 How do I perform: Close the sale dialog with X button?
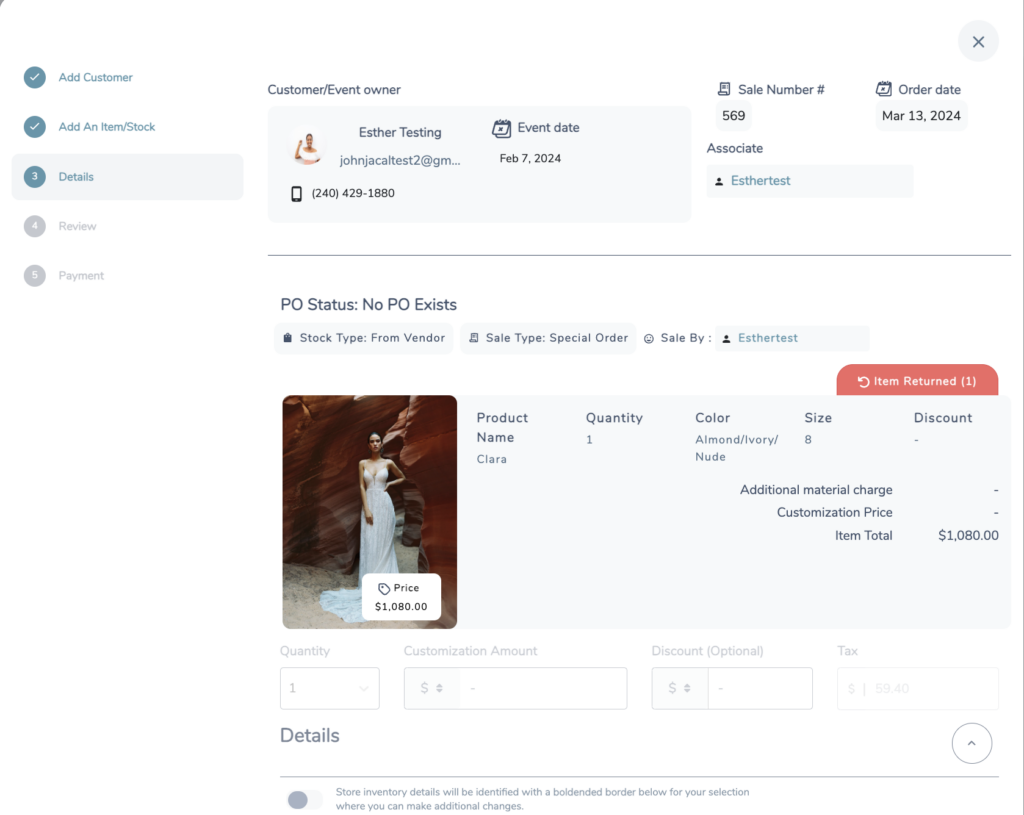[x=978, y=42]
